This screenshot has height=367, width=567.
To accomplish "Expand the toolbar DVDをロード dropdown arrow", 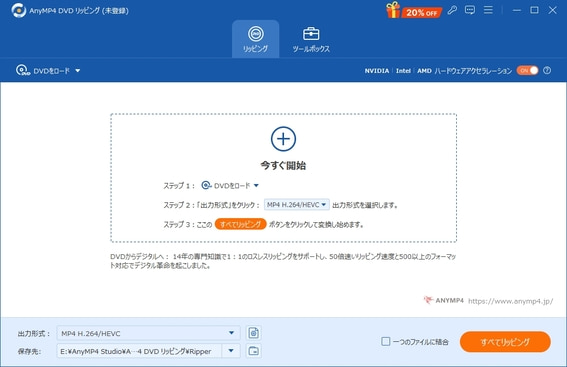I will pyautogui.click(x=78, y=71).
